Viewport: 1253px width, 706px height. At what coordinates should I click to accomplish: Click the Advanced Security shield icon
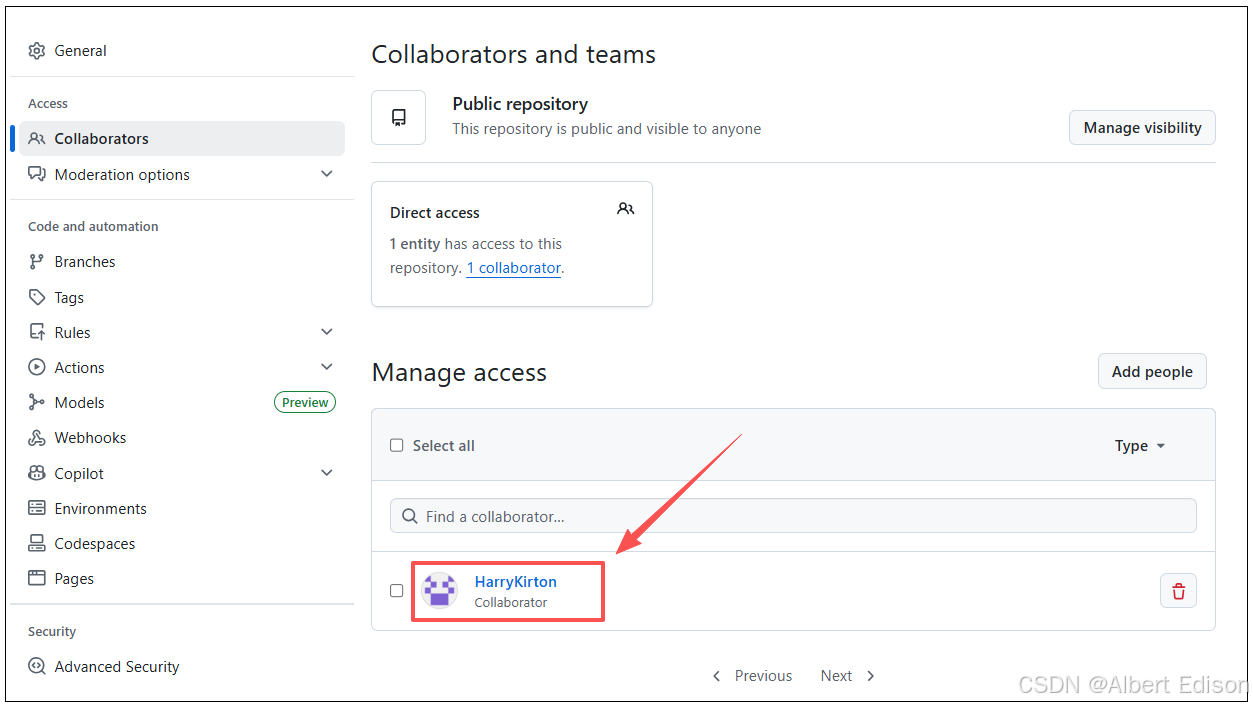[37, 666]
